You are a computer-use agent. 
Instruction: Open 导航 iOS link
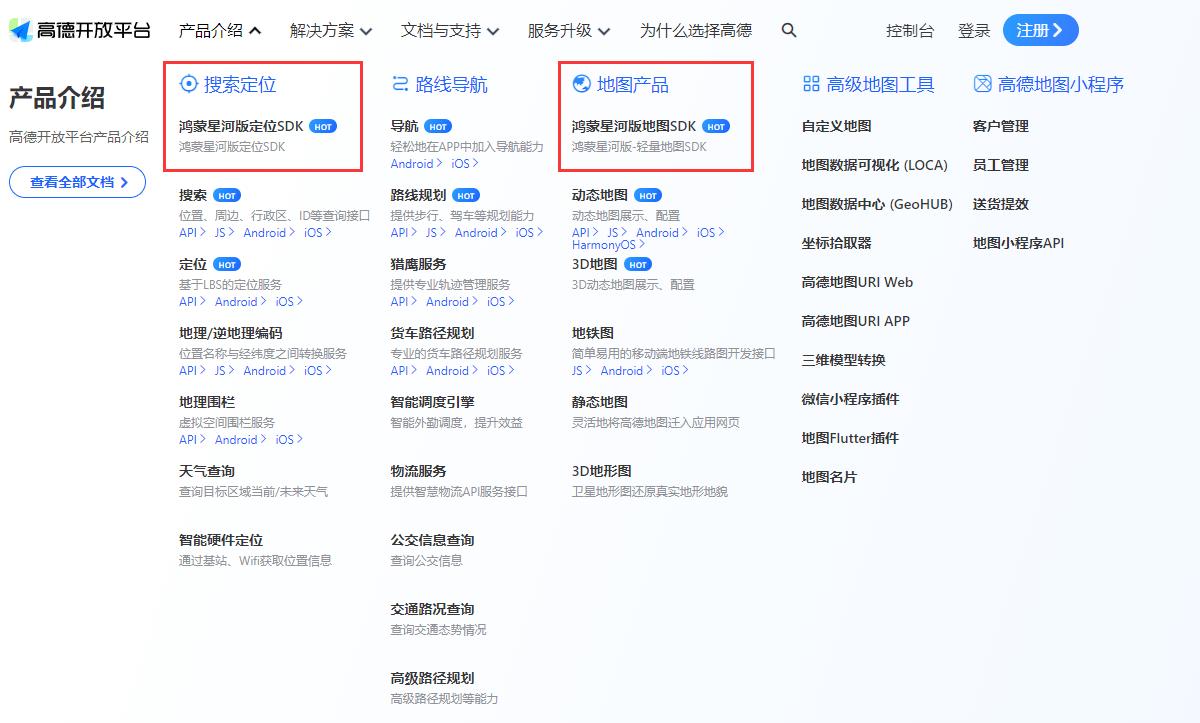coord(465,163)
